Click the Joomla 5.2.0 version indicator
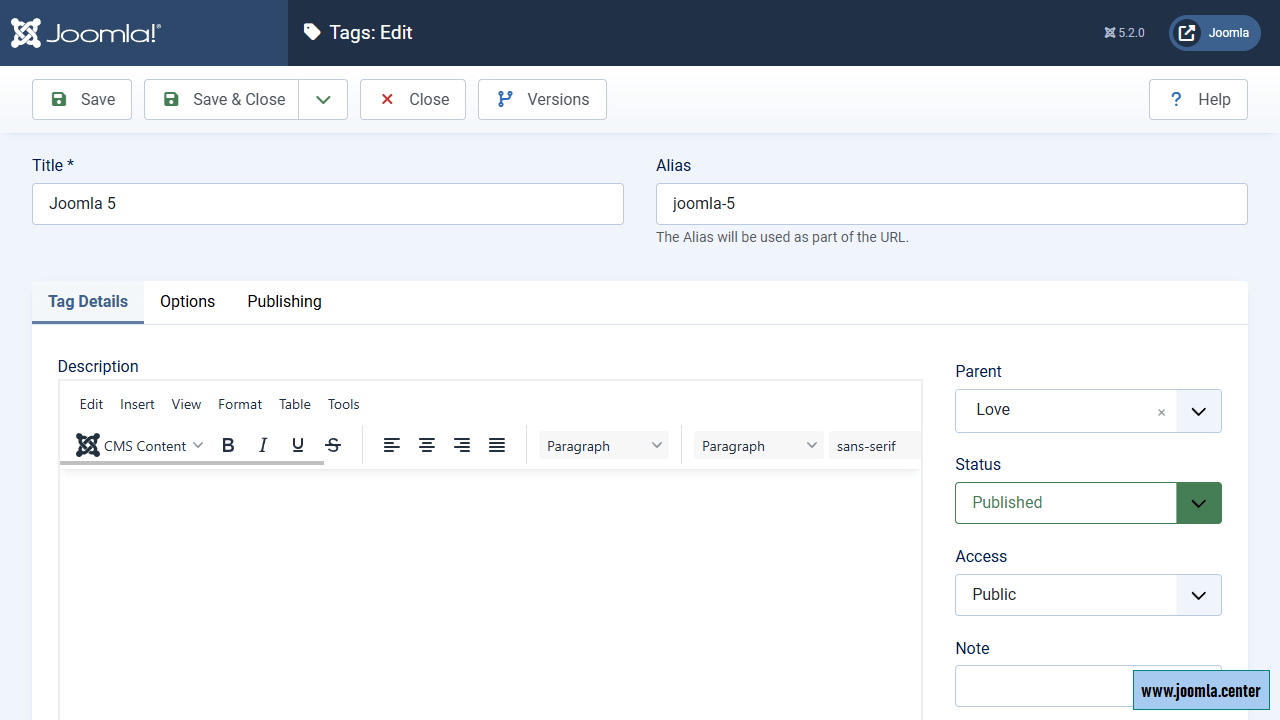 1124,33
